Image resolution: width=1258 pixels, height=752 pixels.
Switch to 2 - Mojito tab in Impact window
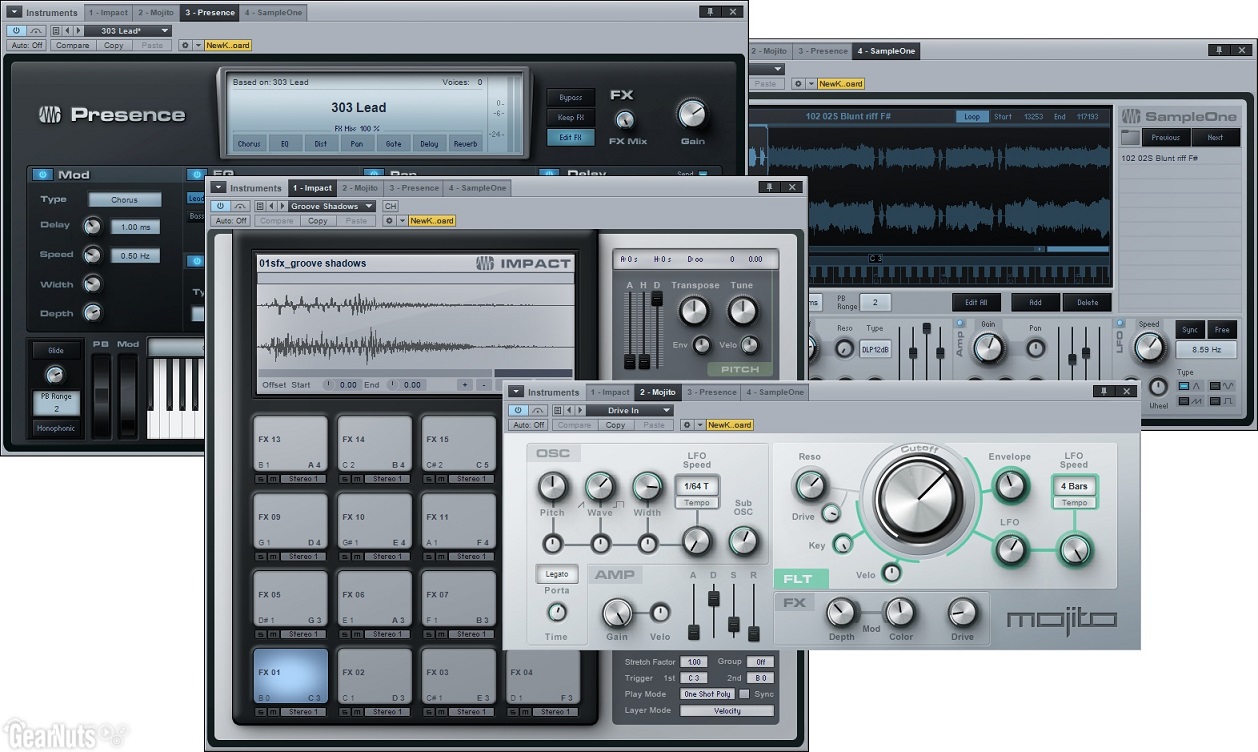tap(360, 187)
